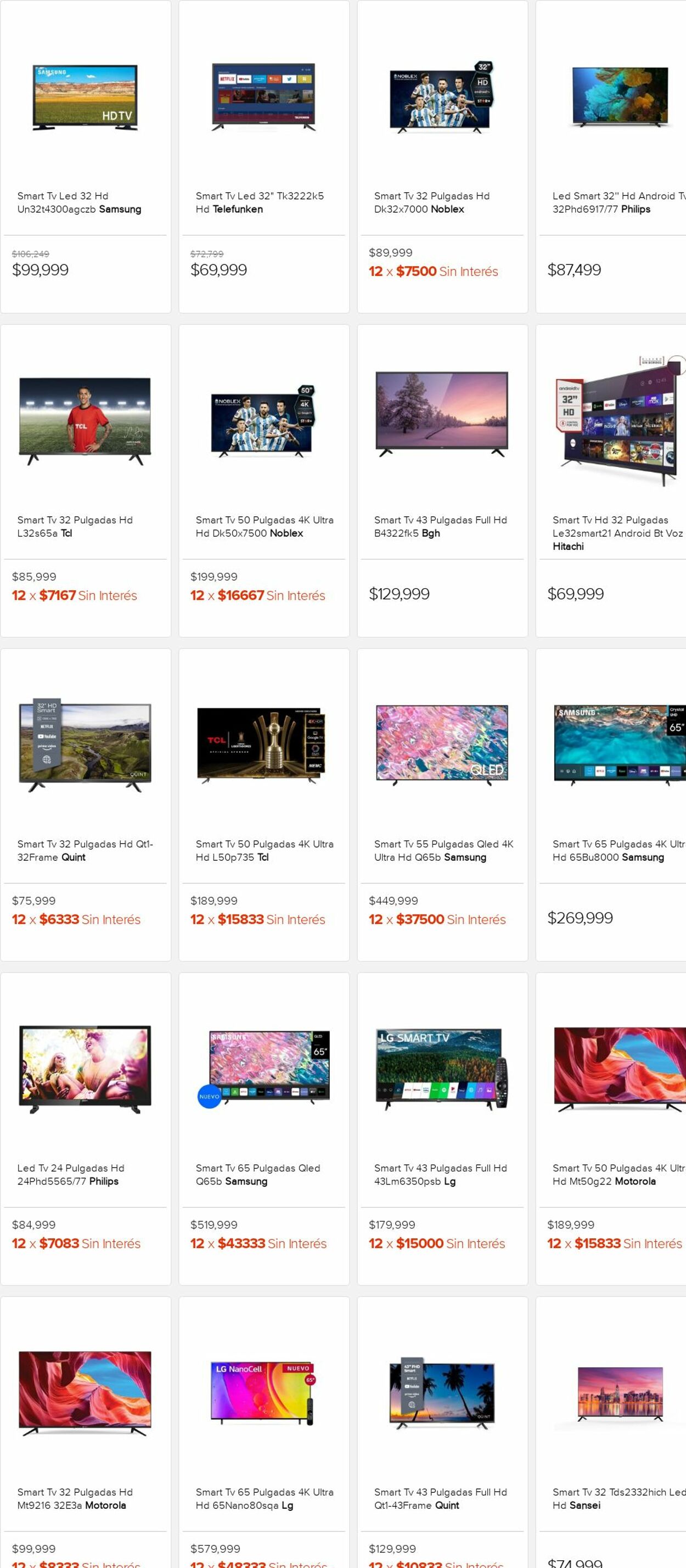This screenshot has height=1568, width=686.
Task: Click 12 x $43333 Sin Interés offer
Action: [258, 1243]
